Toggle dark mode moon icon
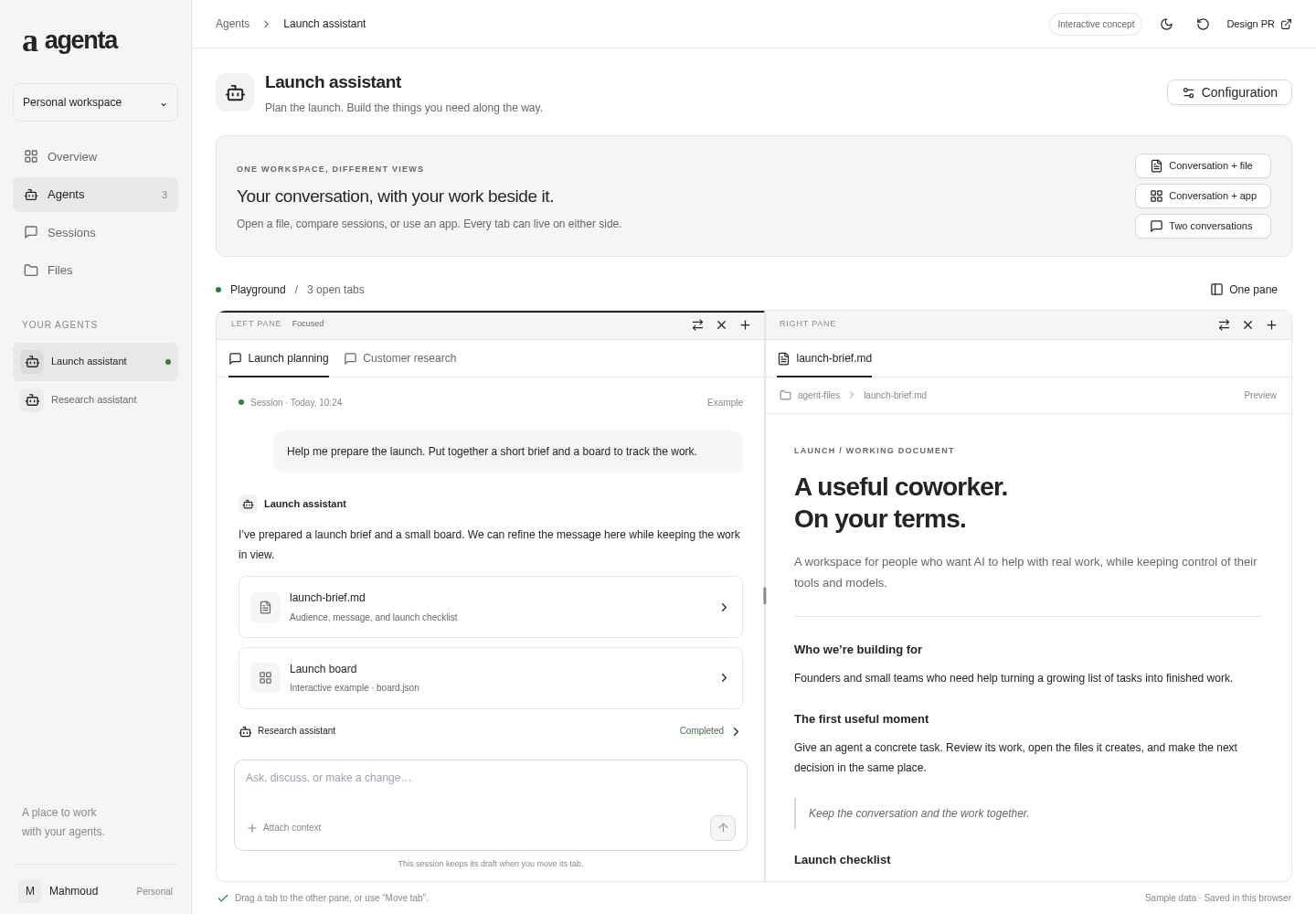 (x=1166, y=24)
